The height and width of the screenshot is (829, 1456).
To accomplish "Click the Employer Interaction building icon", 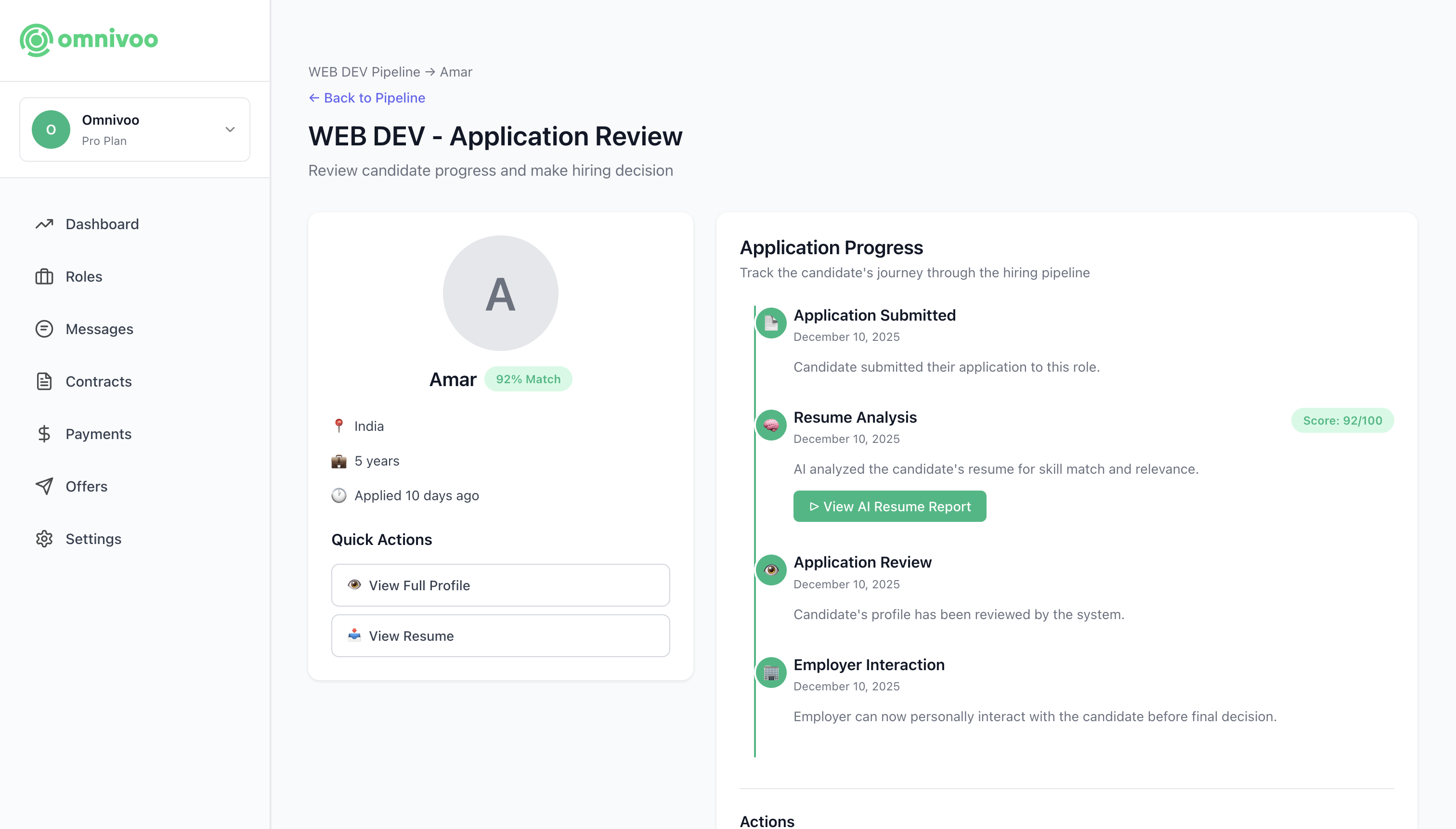I will pyautogui.click(x=771, y=673).
